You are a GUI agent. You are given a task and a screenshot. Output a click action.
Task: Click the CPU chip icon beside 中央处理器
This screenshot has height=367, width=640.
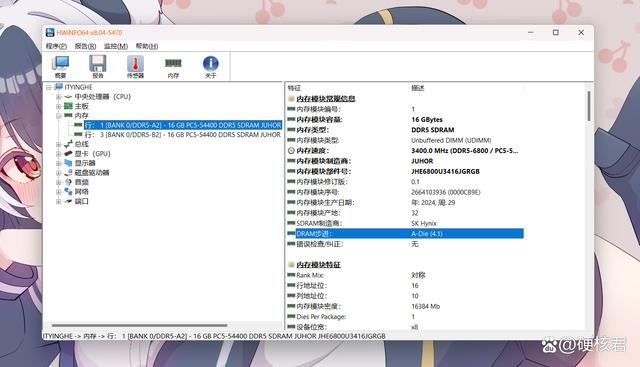pyautogui.click(x=68, y=97)
